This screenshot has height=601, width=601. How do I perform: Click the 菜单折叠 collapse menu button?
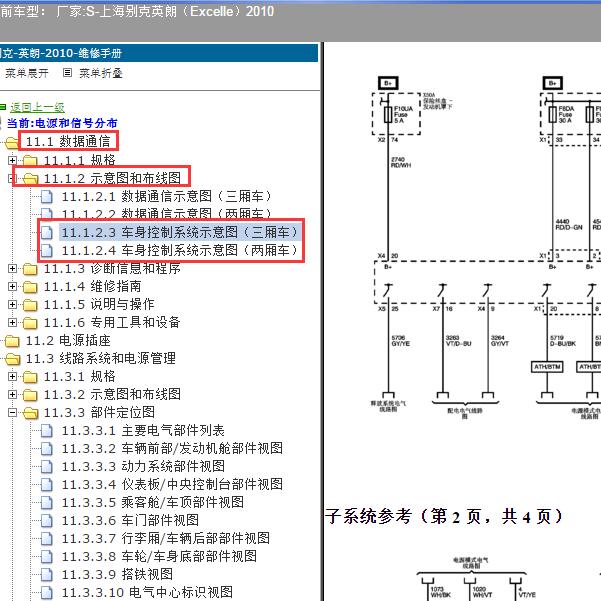click(100, 73)
